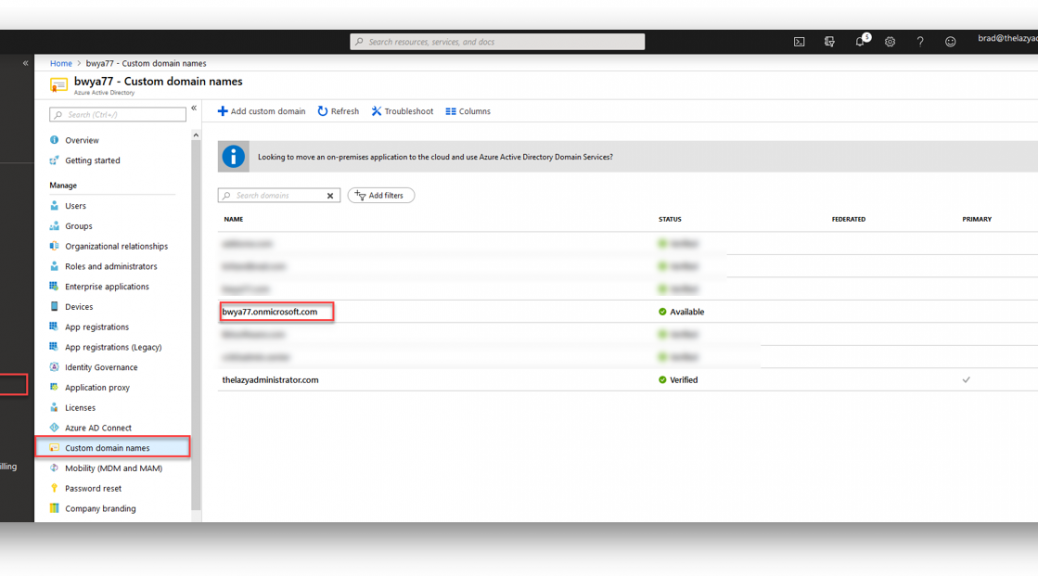
Task: Click the top Search resources, services, and docs bar
Action: [497, 42]
